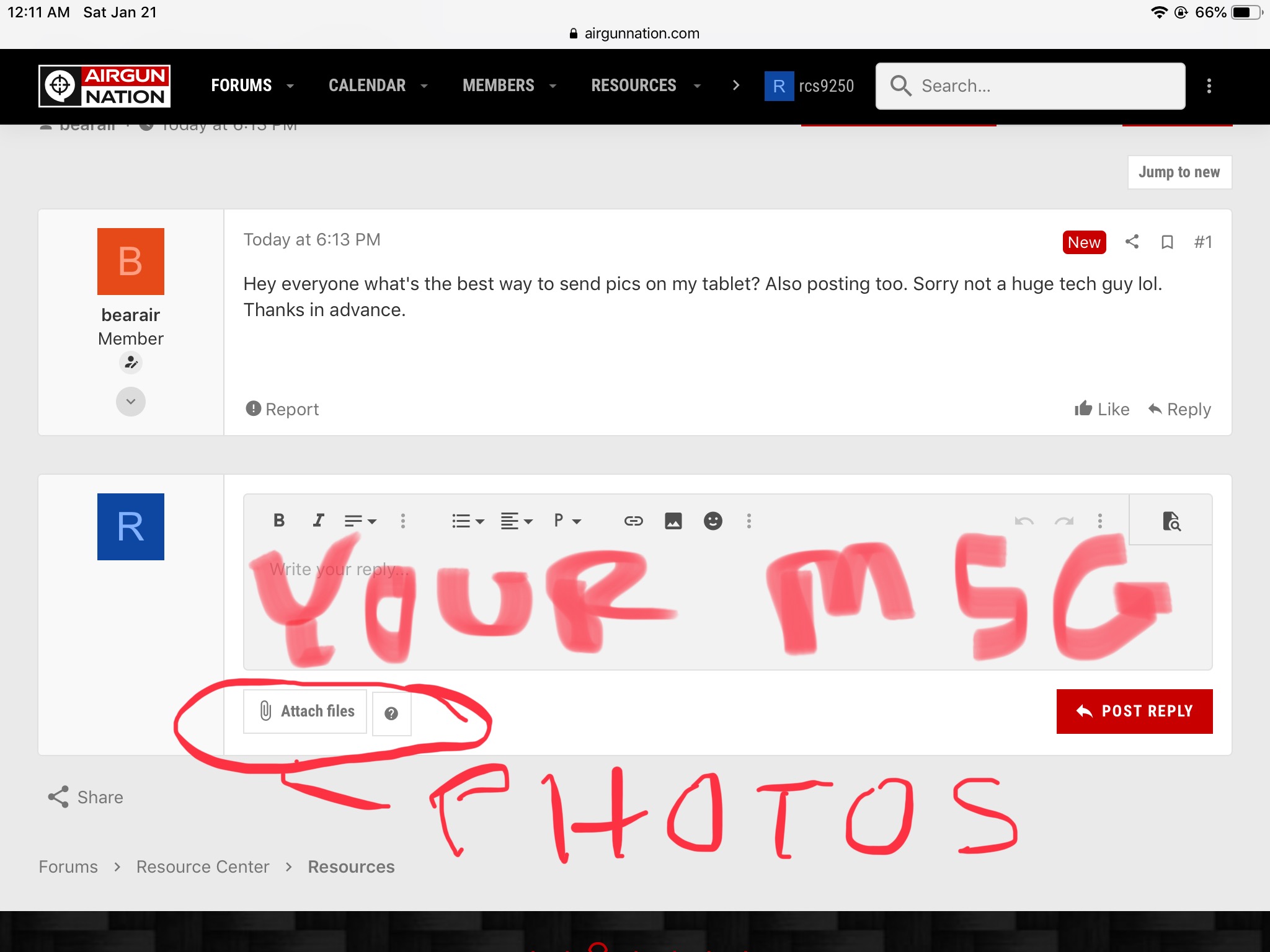Share post #1 using the share icon
Image resolution: width=1270 pixels, height=952 pixels.
click(x=1132, y=242)
